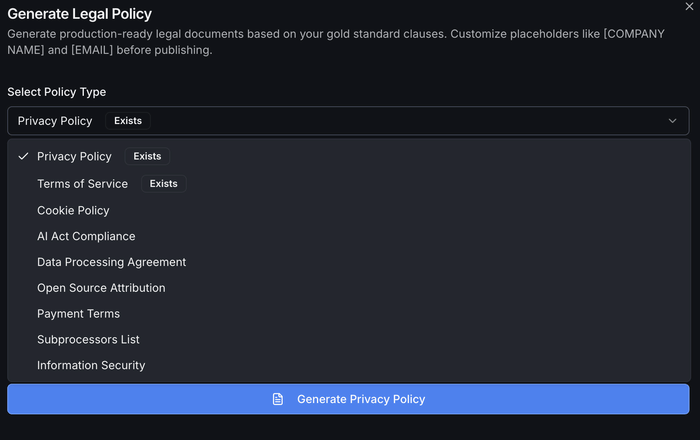Collapse the policy type dropdown chevron

coord(673,121)
